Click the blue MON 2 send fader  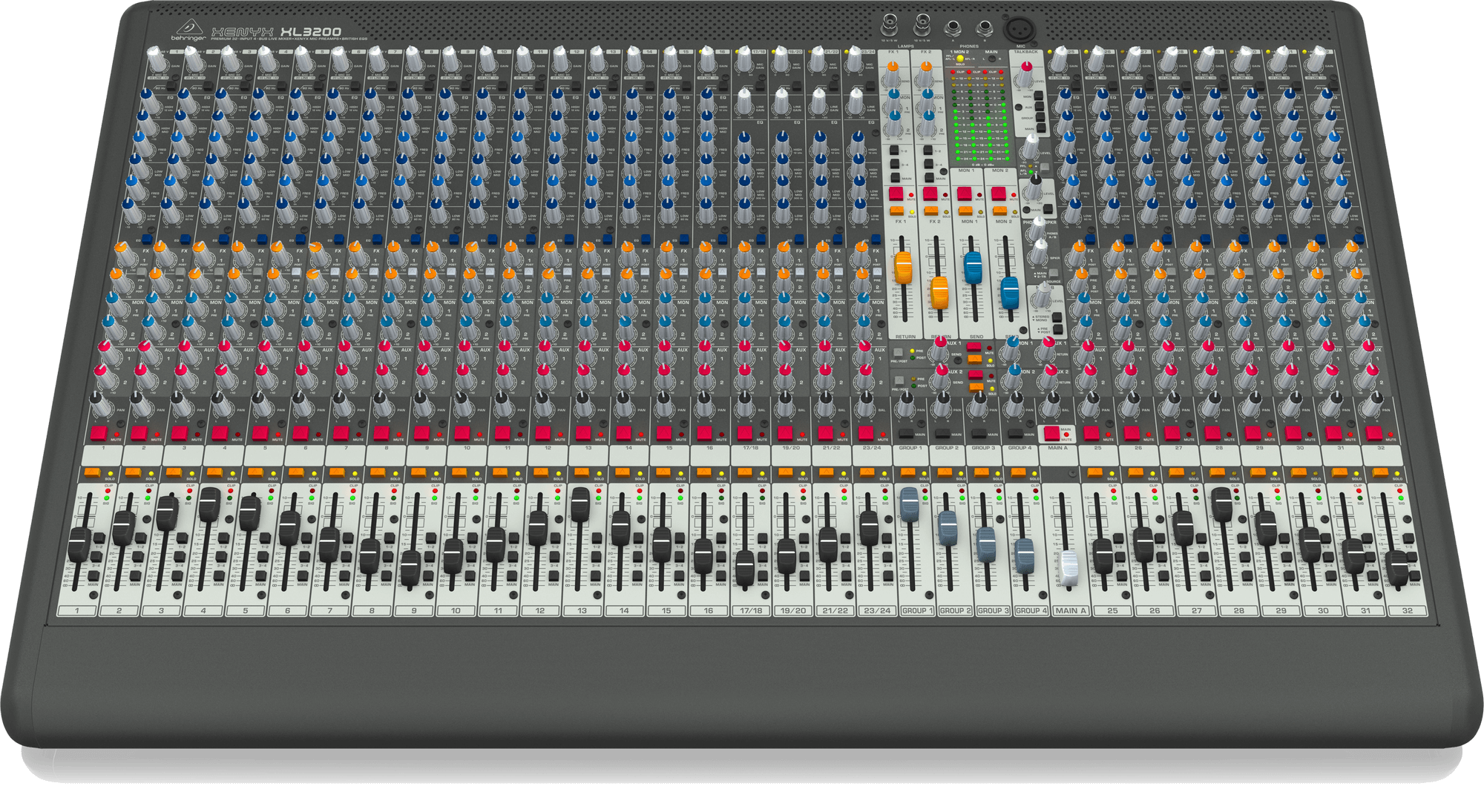(x=1009, y=292)
